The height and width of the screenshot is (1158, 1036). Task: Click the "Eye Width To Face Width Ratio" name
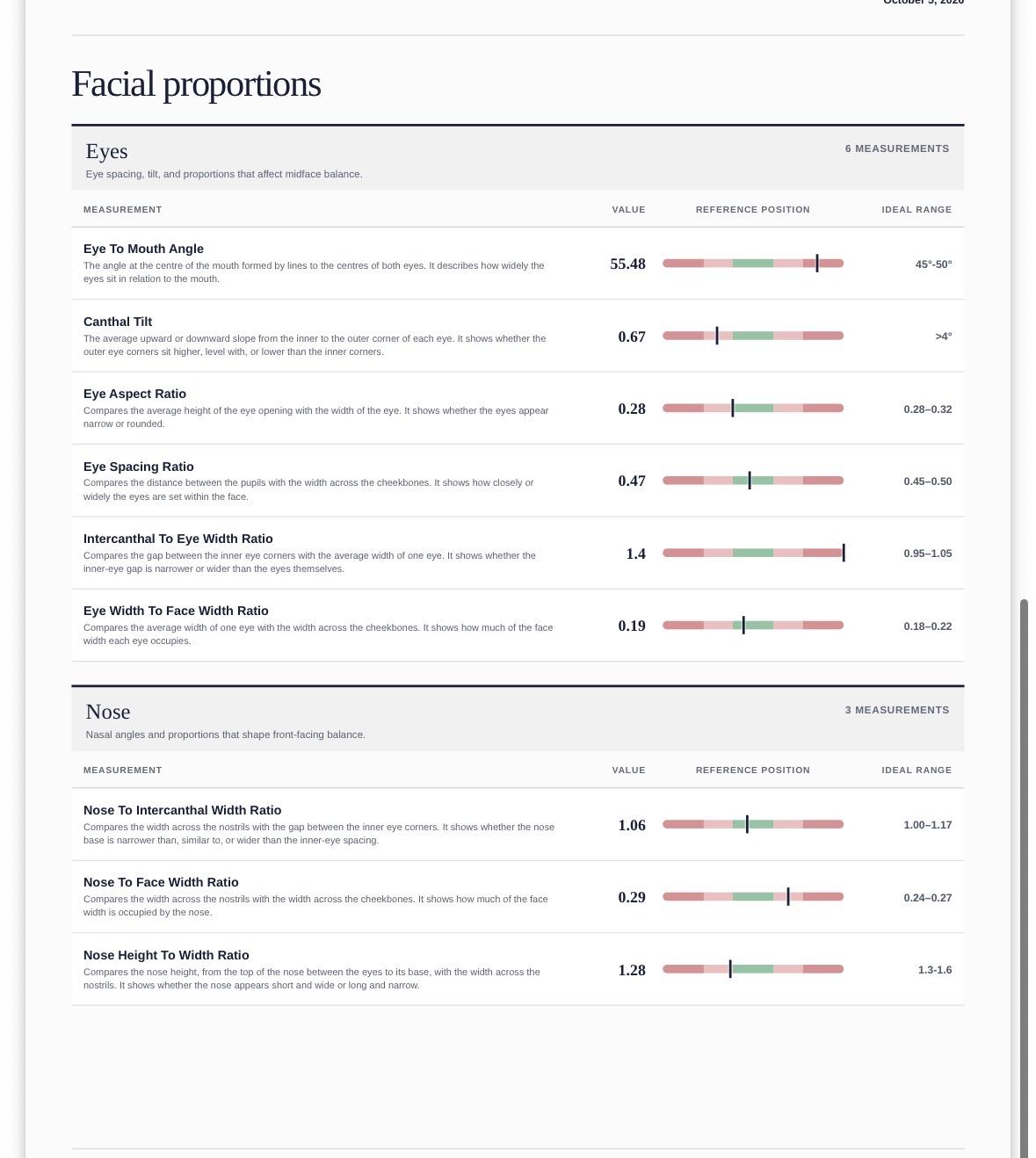pos(176,611)
